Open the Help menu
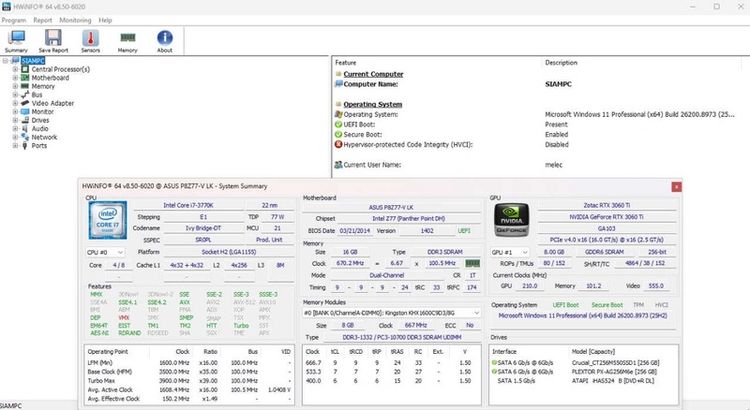 (105, 20)
